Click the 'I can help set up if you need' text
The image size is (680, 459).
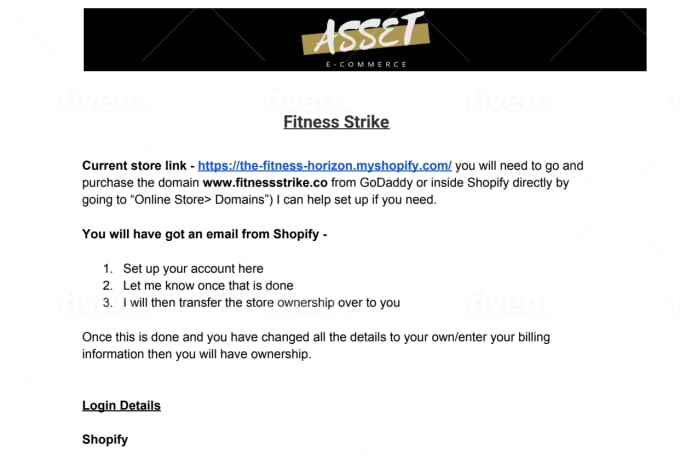coord(356,200)
